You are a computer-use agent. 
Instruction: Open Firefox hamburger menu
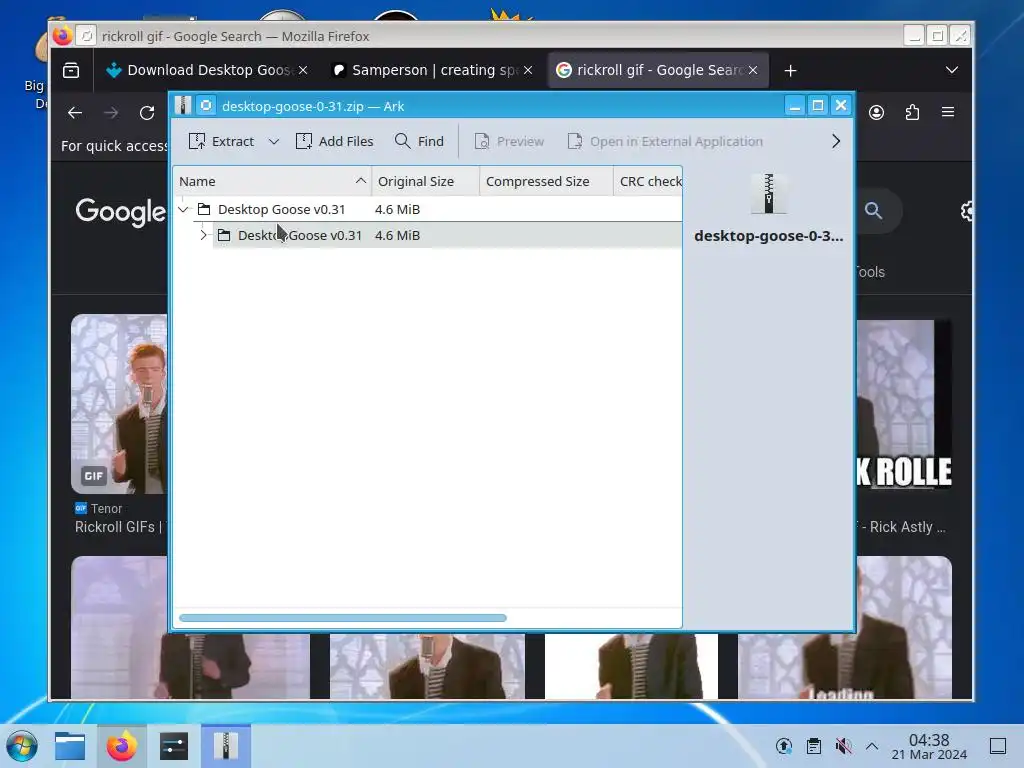[x=948, y=112]
